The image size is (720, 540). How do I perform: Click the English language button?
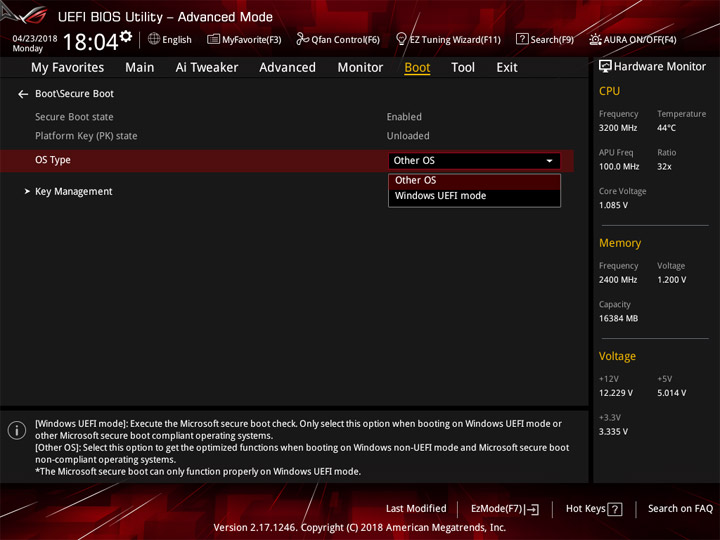click(x=170, y=39)
